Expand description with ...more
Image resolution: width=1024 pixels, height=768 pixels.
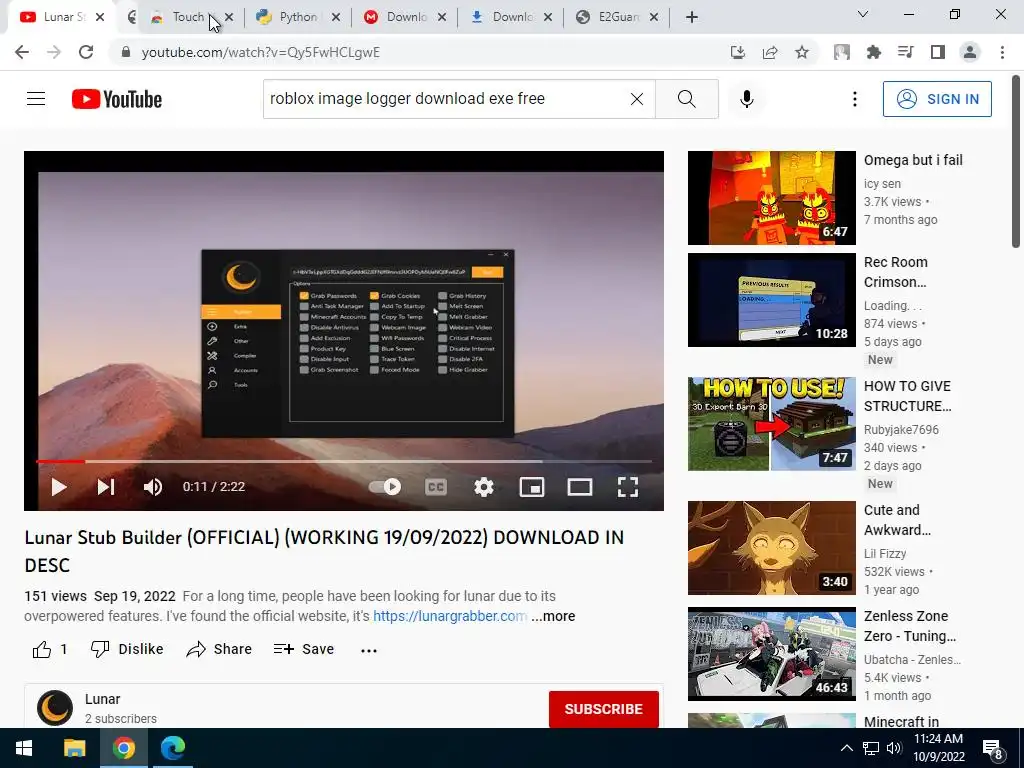point(553,616)
